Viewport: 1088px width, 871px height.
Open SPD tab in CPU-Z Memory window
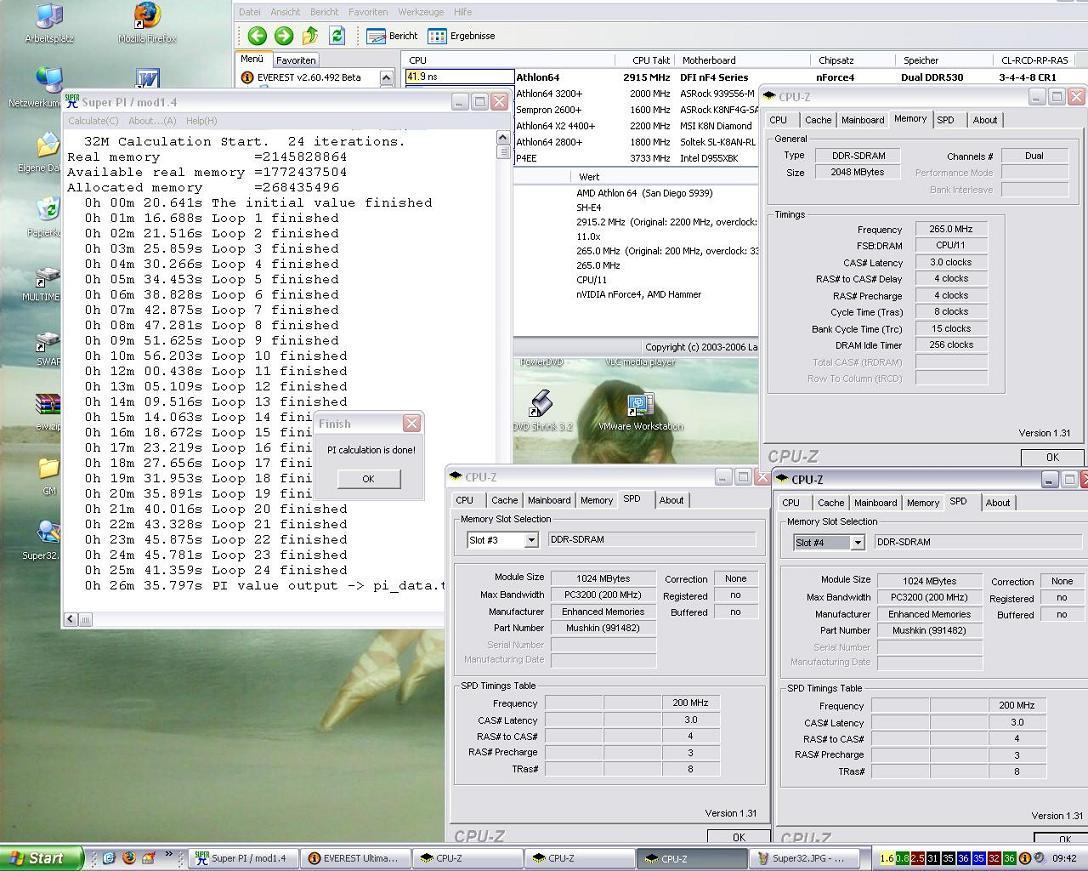pyautogui.click(x=945, y=120)
